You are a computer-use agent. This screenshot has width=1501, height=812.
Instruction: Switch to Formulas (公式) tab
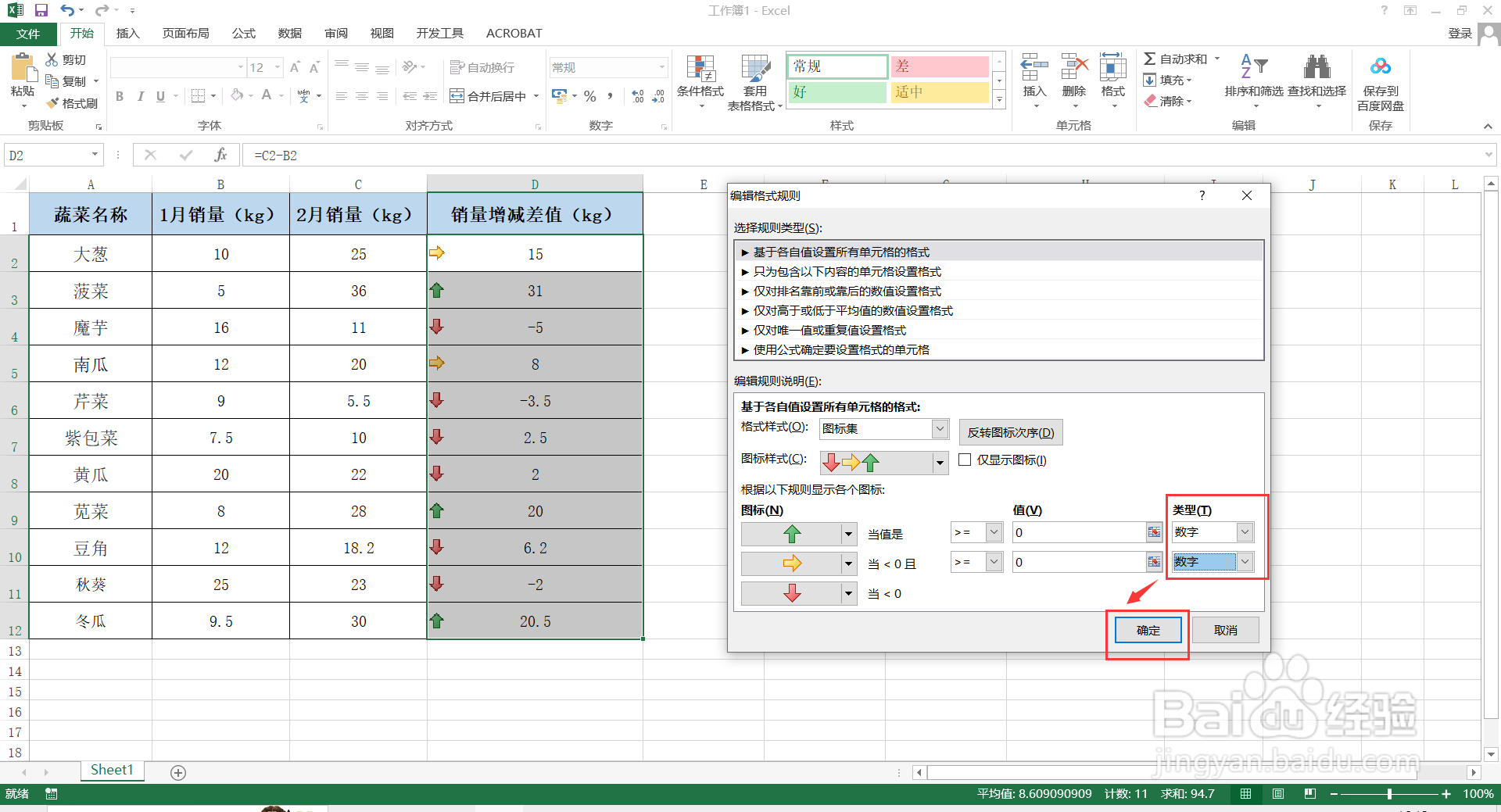click(243, 34)
